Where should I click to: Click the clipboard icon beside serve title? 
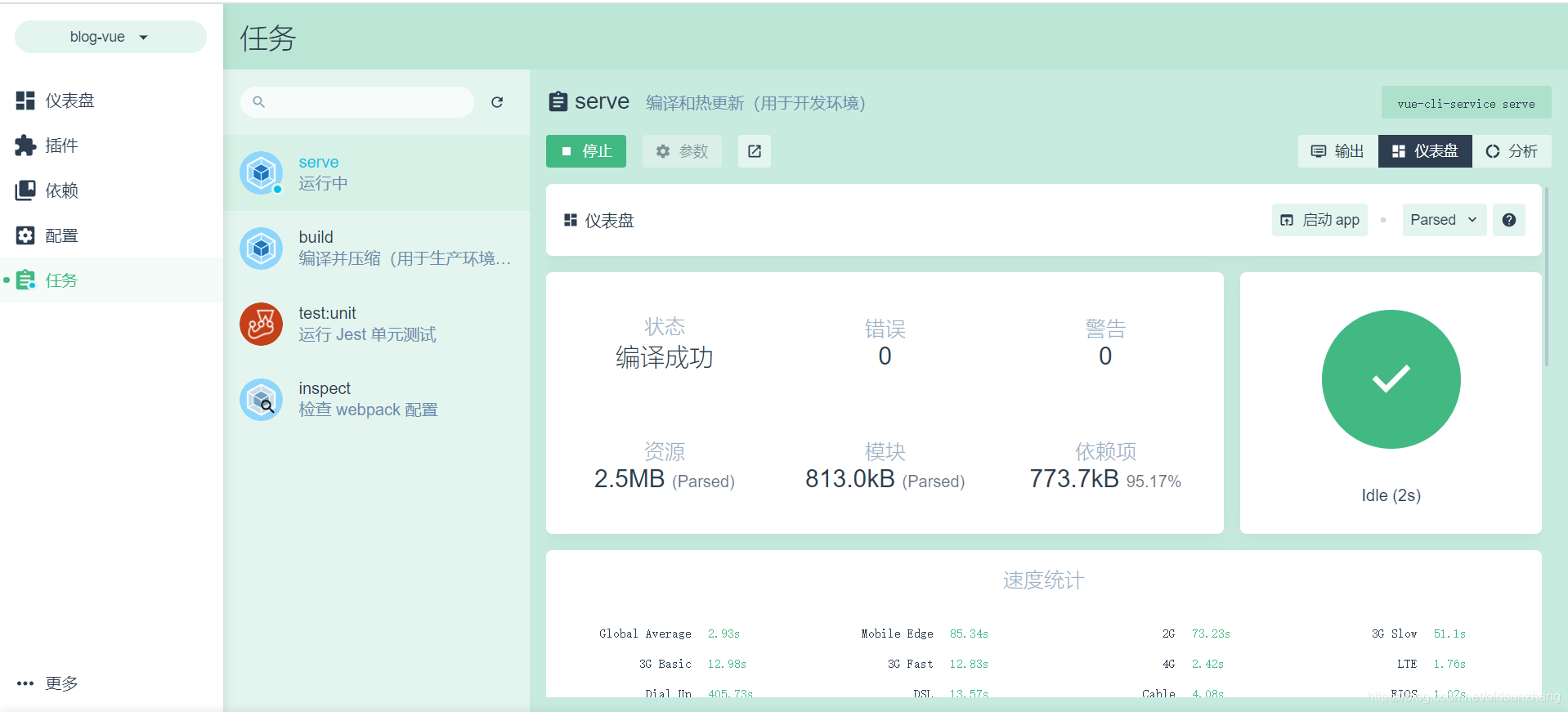tap(558, 101)
